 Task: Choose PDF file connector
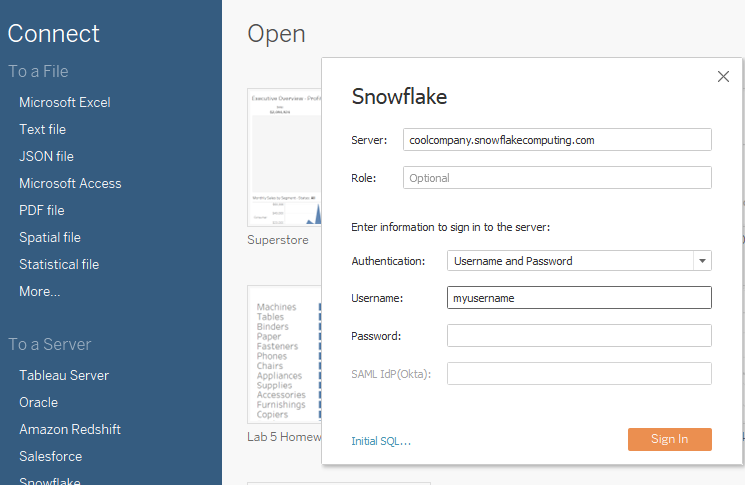(x=41, y=210)
